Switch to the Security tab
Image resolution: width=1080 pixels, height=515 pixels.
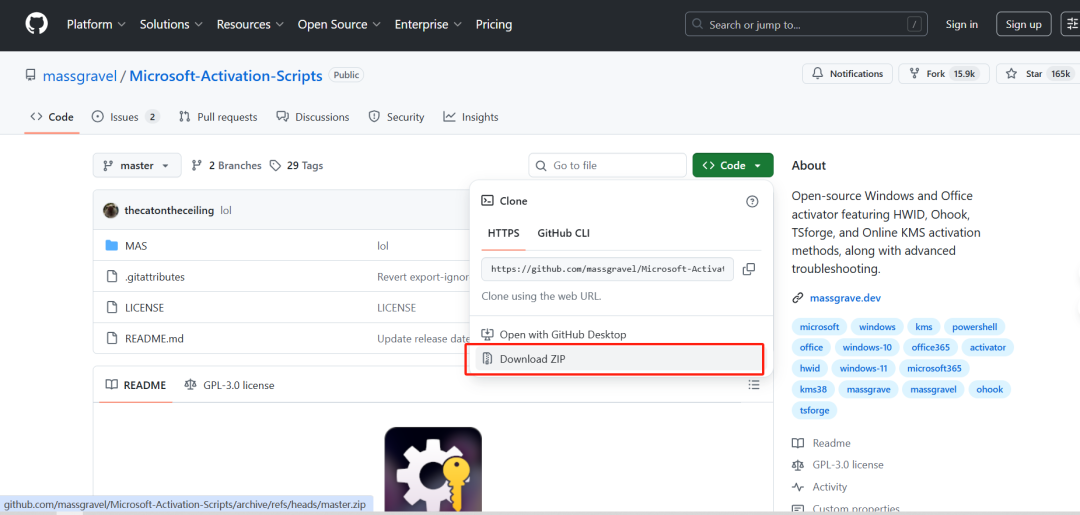[x=397, y=117]
